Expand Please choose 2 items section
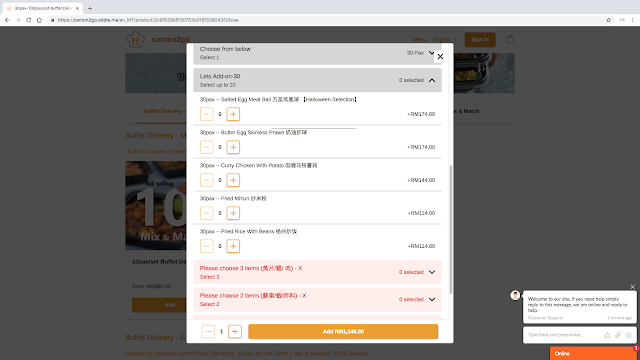 pos(317,300)
